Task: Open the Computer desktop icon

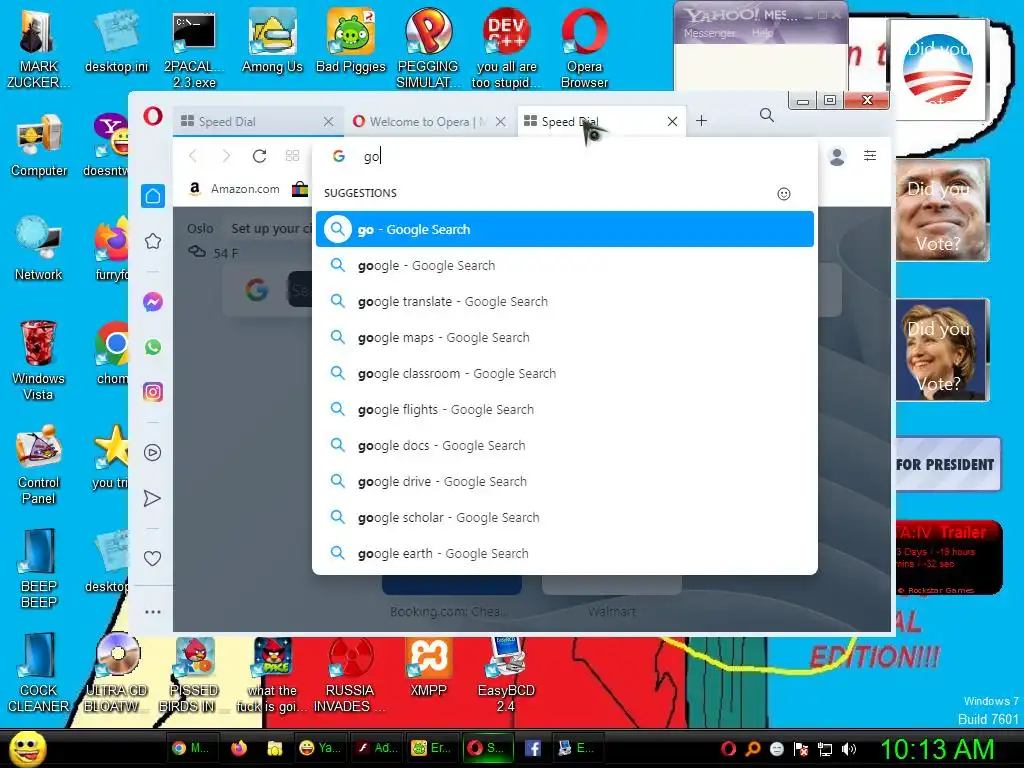Action: coord(39,146)
